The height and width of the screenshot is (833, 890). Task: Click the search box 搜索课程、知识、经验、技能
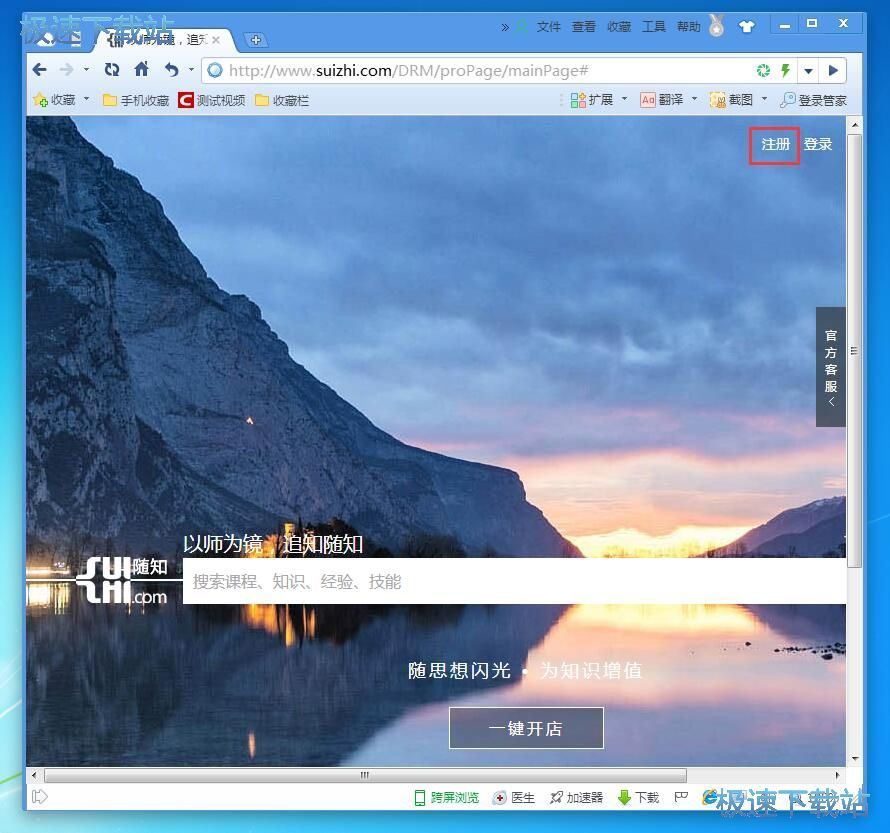coord(514,581)
